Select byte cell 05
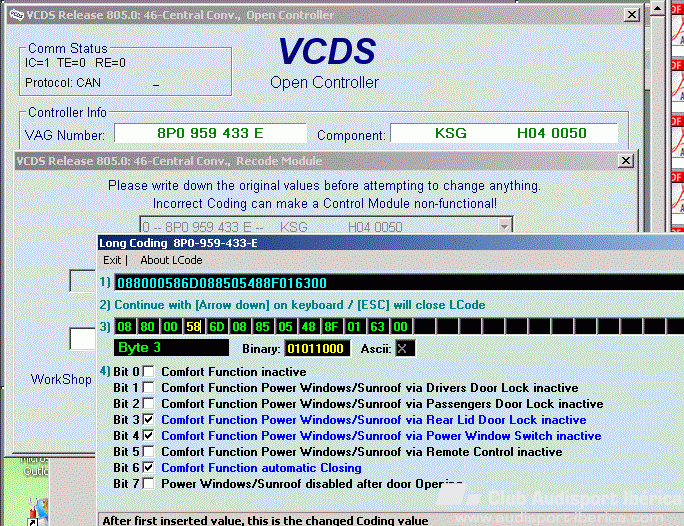Viewport: 684px width, 526px height. point(286,327)
